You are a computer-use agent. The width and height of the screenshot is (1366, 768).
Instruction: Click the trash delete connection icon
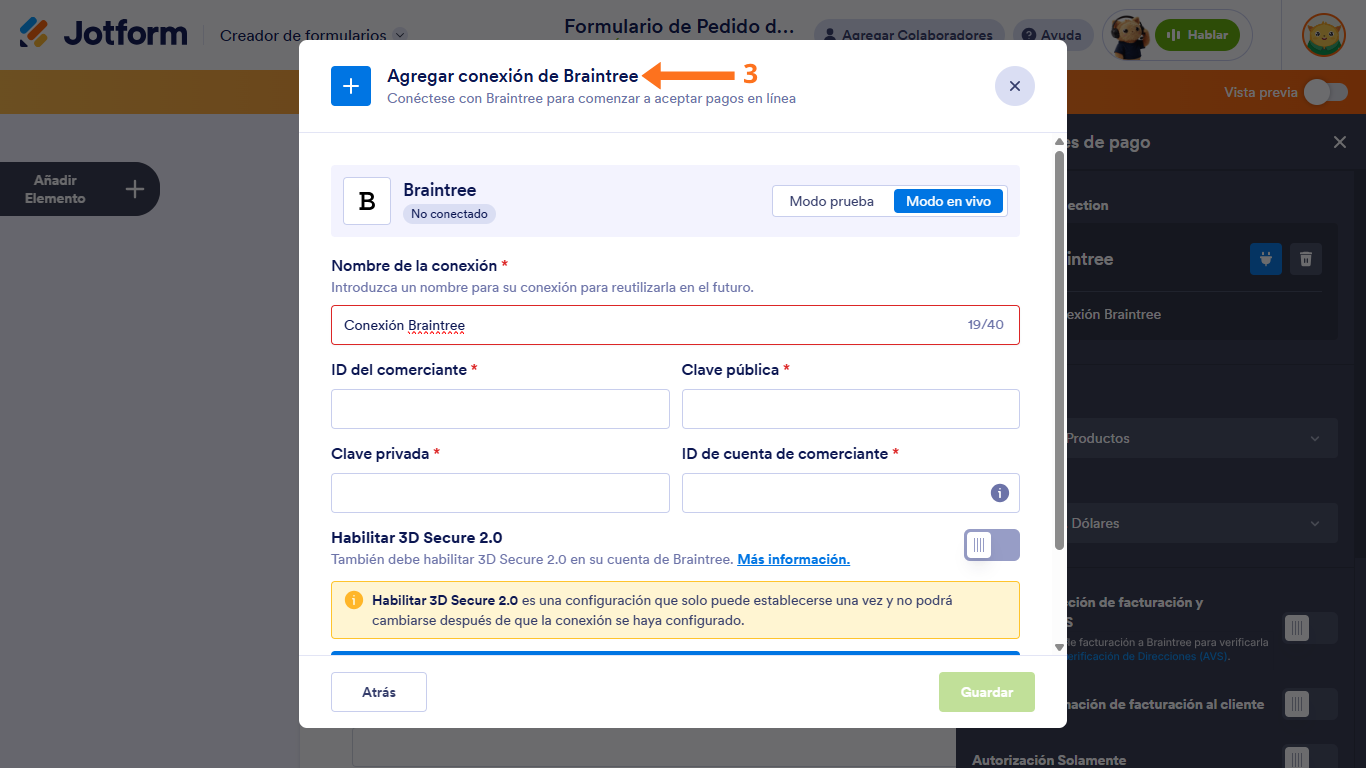click(1306, 259)
